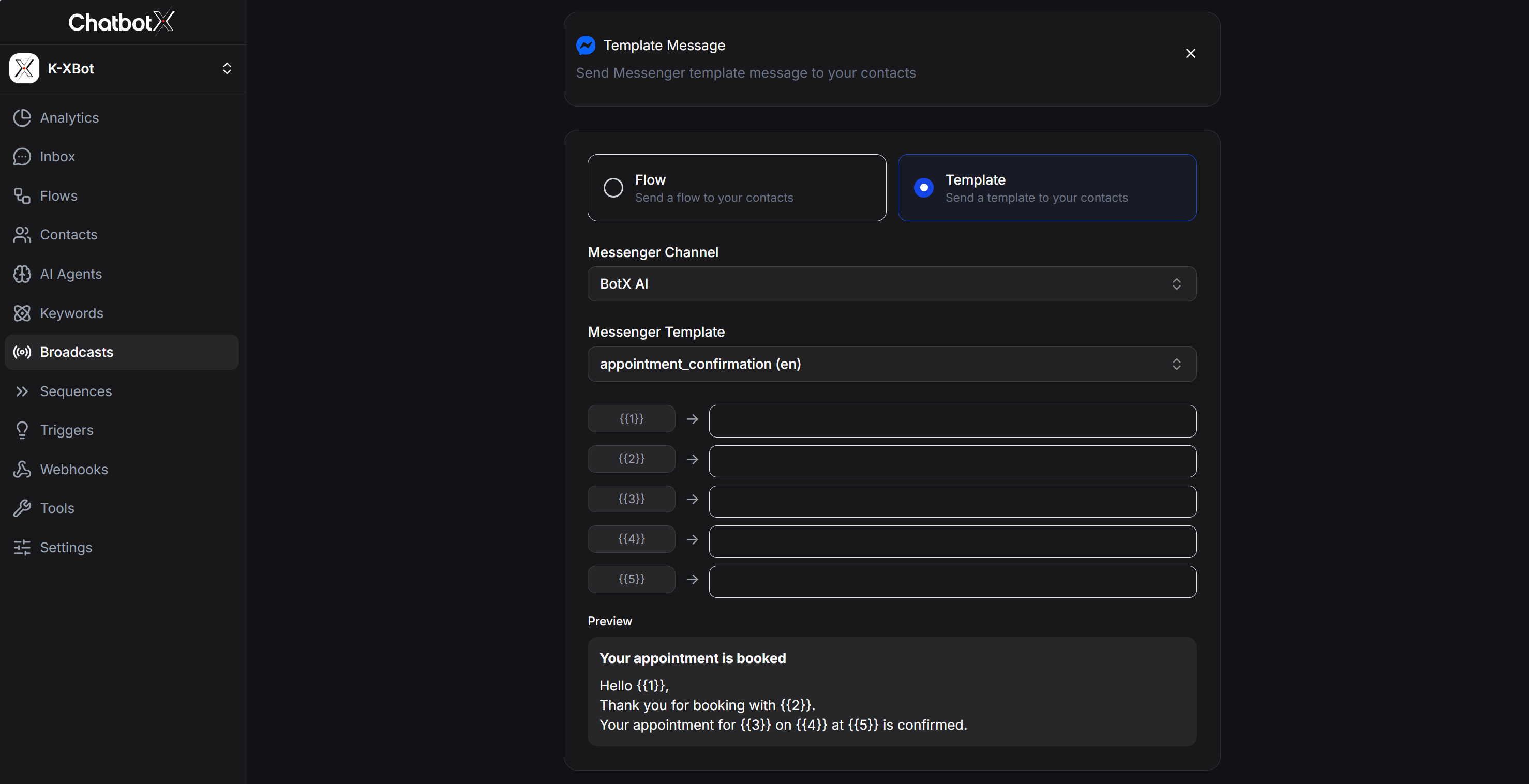Viewport: 1529px width, 784px height.
Task: Open the Messenger Template dropdown showing appointment_confirmation (en)
Action: pyautogui.click(x=892, y=364)
